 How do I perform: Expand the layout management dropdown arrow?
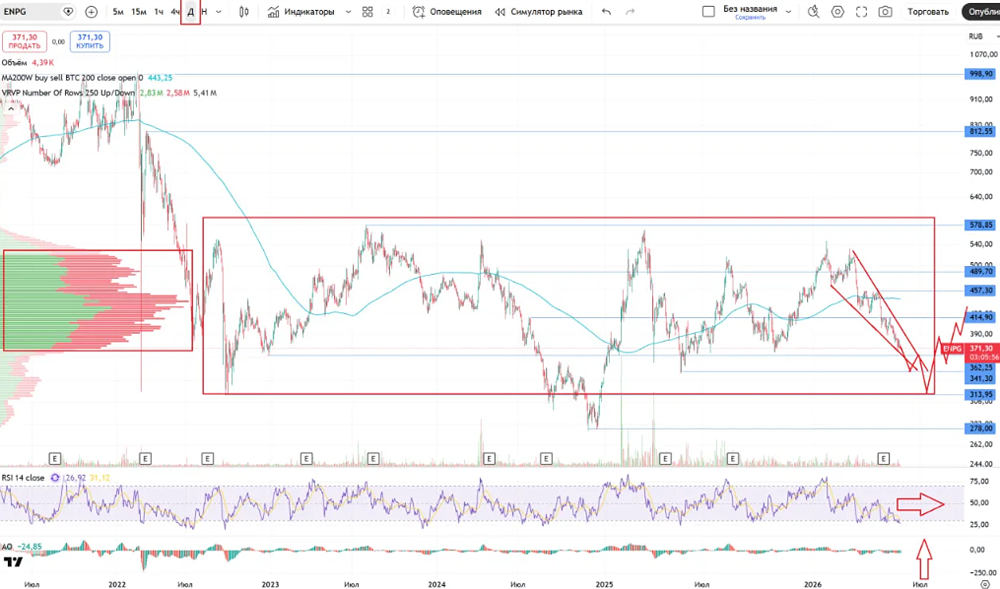click(788, 11)
